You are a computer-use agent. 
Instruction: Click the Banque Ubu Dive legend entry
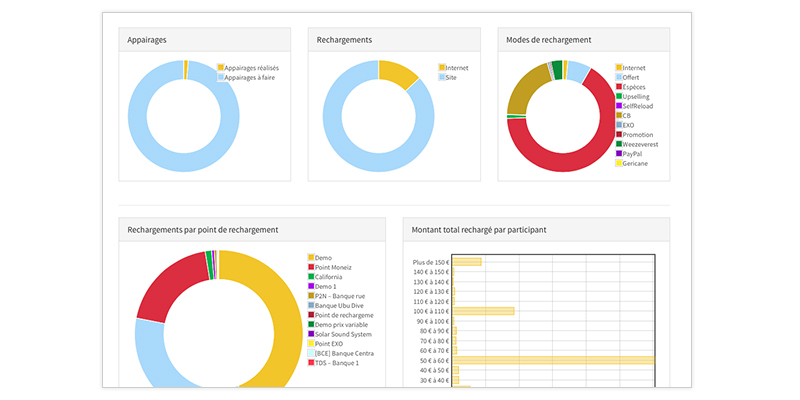tap(336, 306)
